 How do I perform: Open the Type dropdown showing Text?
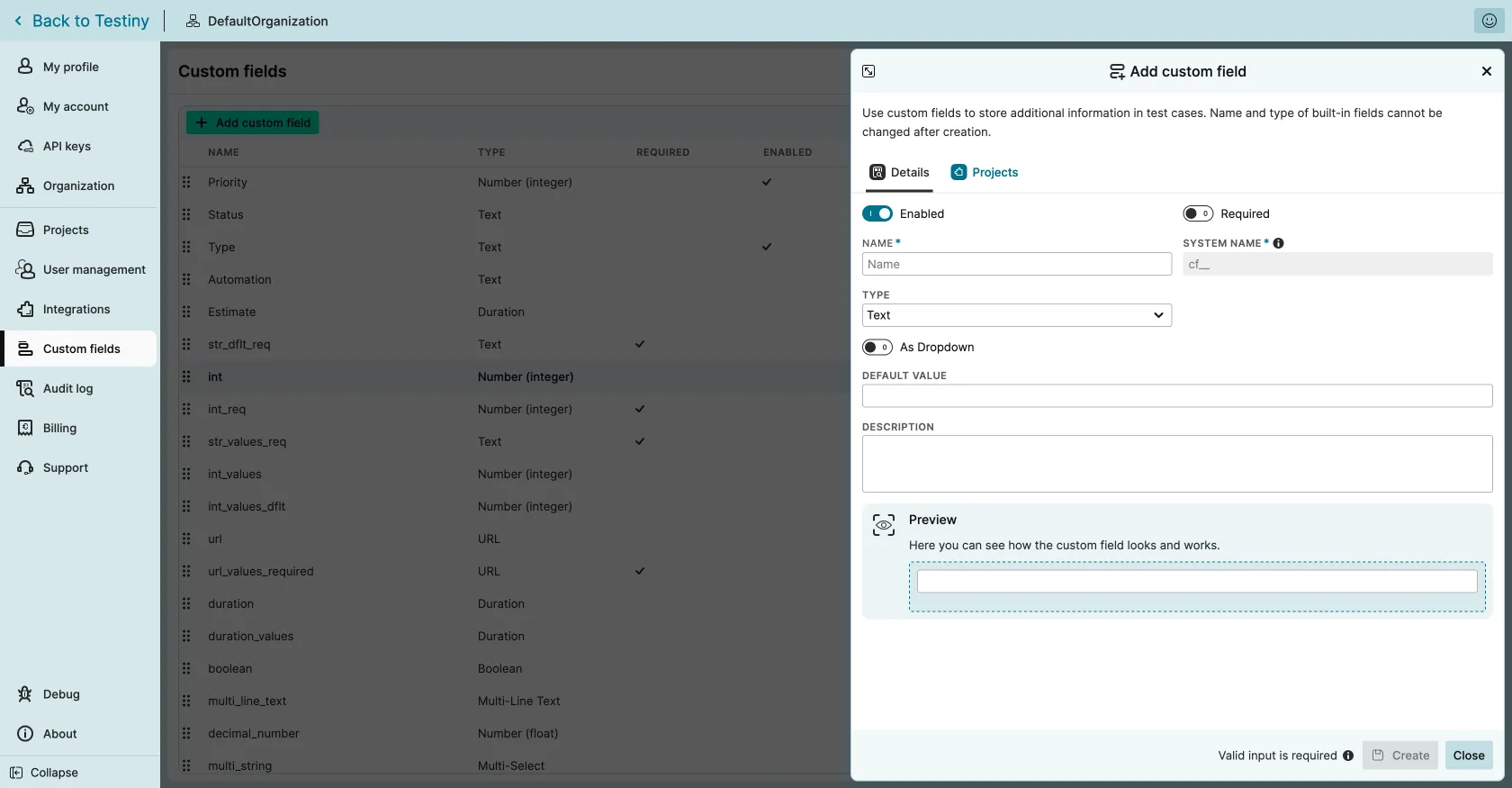1016,315
